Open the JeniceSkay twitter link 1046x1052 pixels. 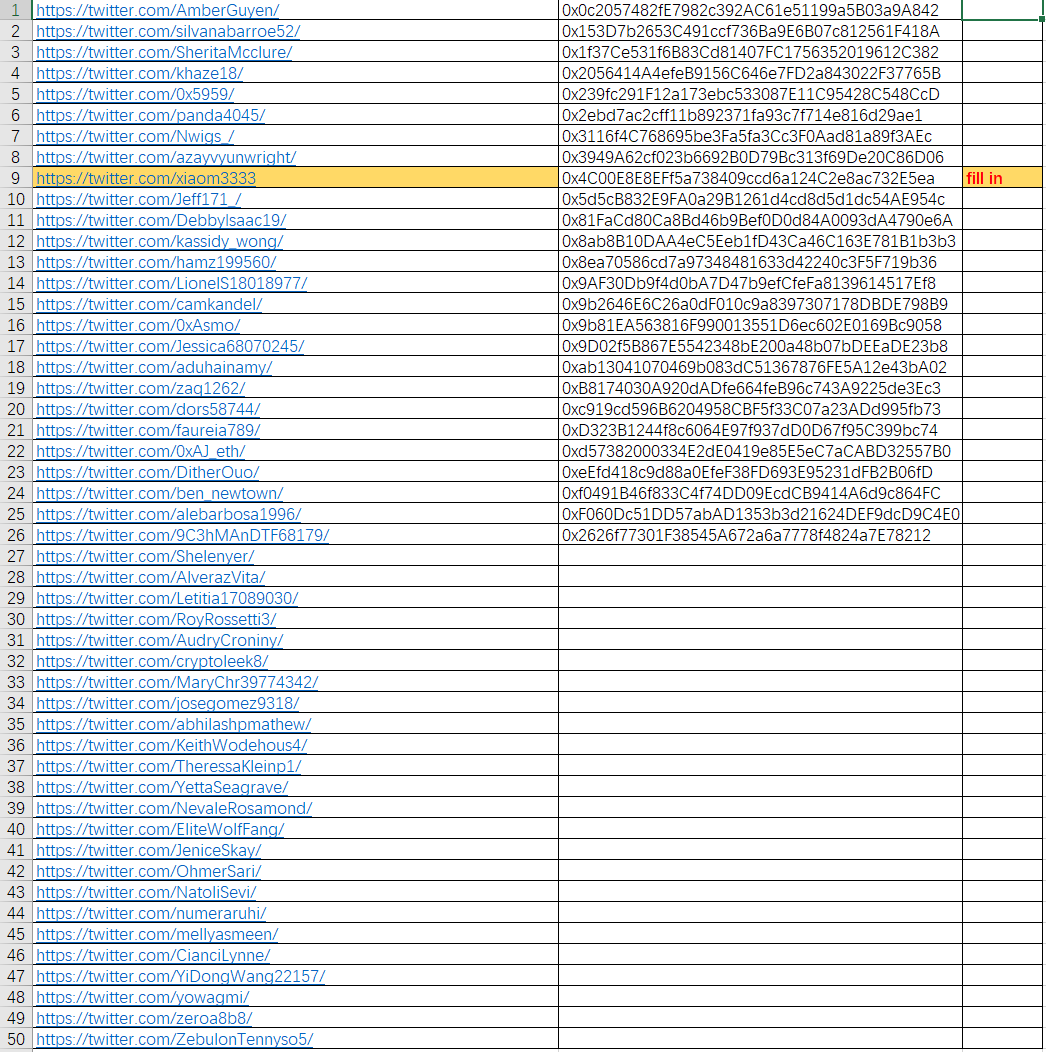(149, 850)
